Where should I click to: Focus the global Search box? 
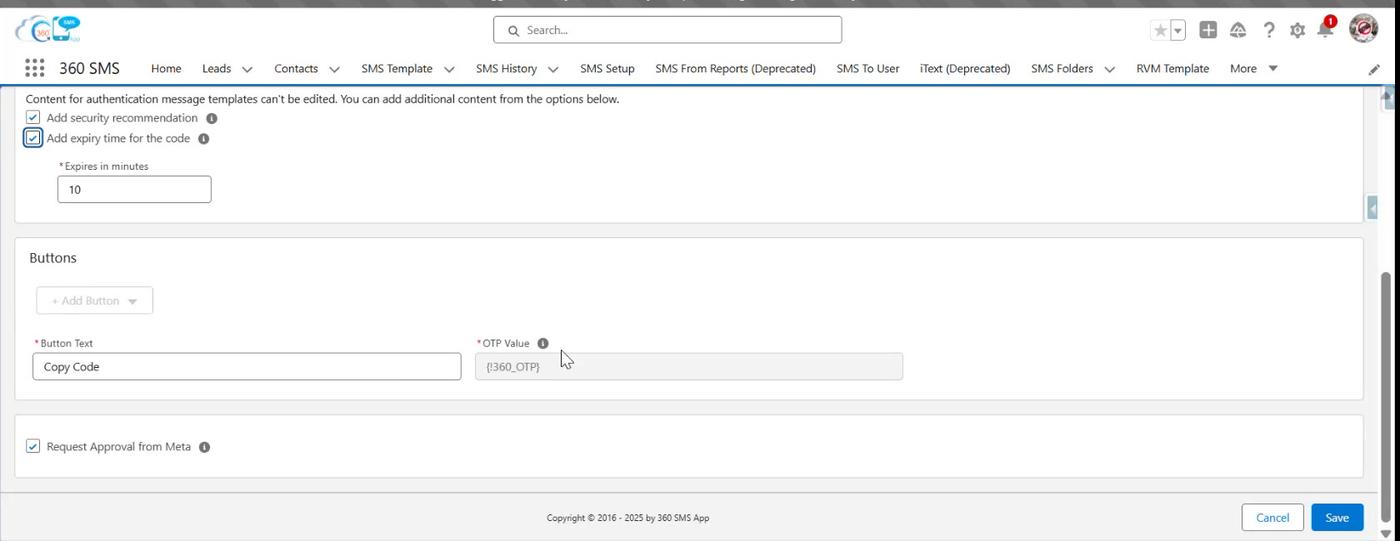667,30
